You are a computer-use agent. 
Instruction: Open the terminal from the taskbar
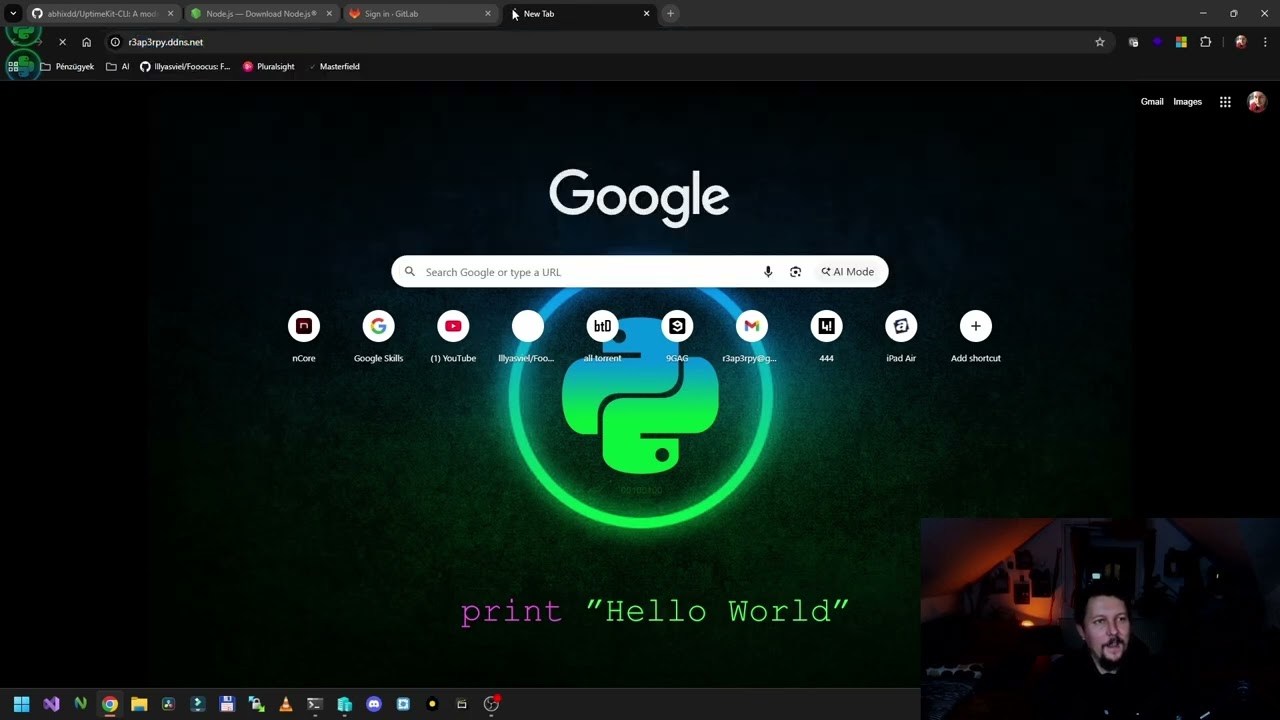point(315,704)
